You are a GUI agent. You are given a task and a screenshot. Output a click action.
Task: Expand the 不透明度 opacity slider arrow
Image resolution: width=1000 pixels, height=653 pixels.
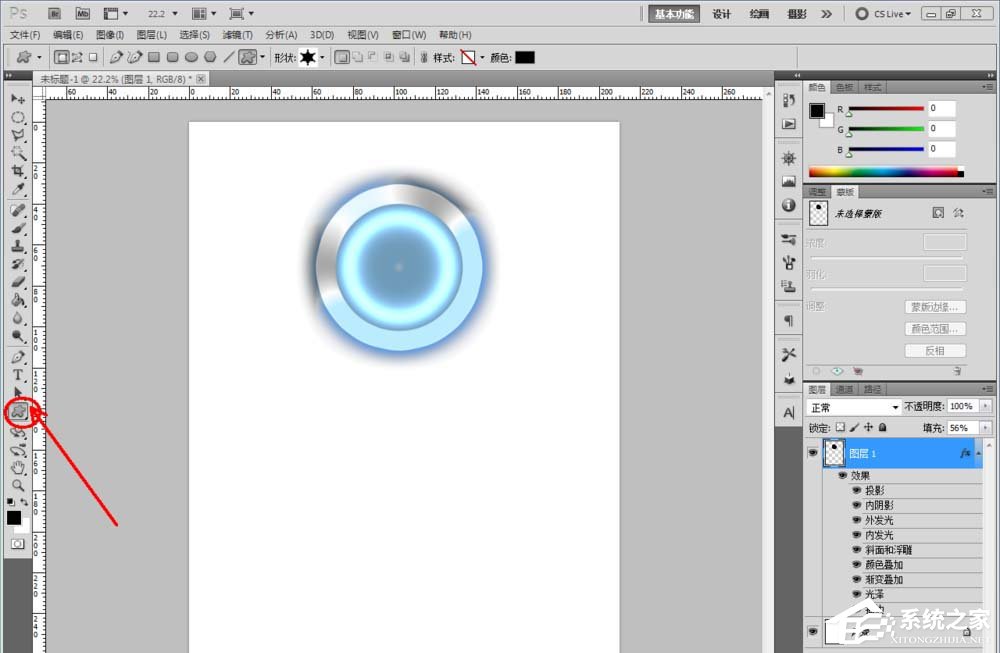pyautogui.click(x=986, y=407)
